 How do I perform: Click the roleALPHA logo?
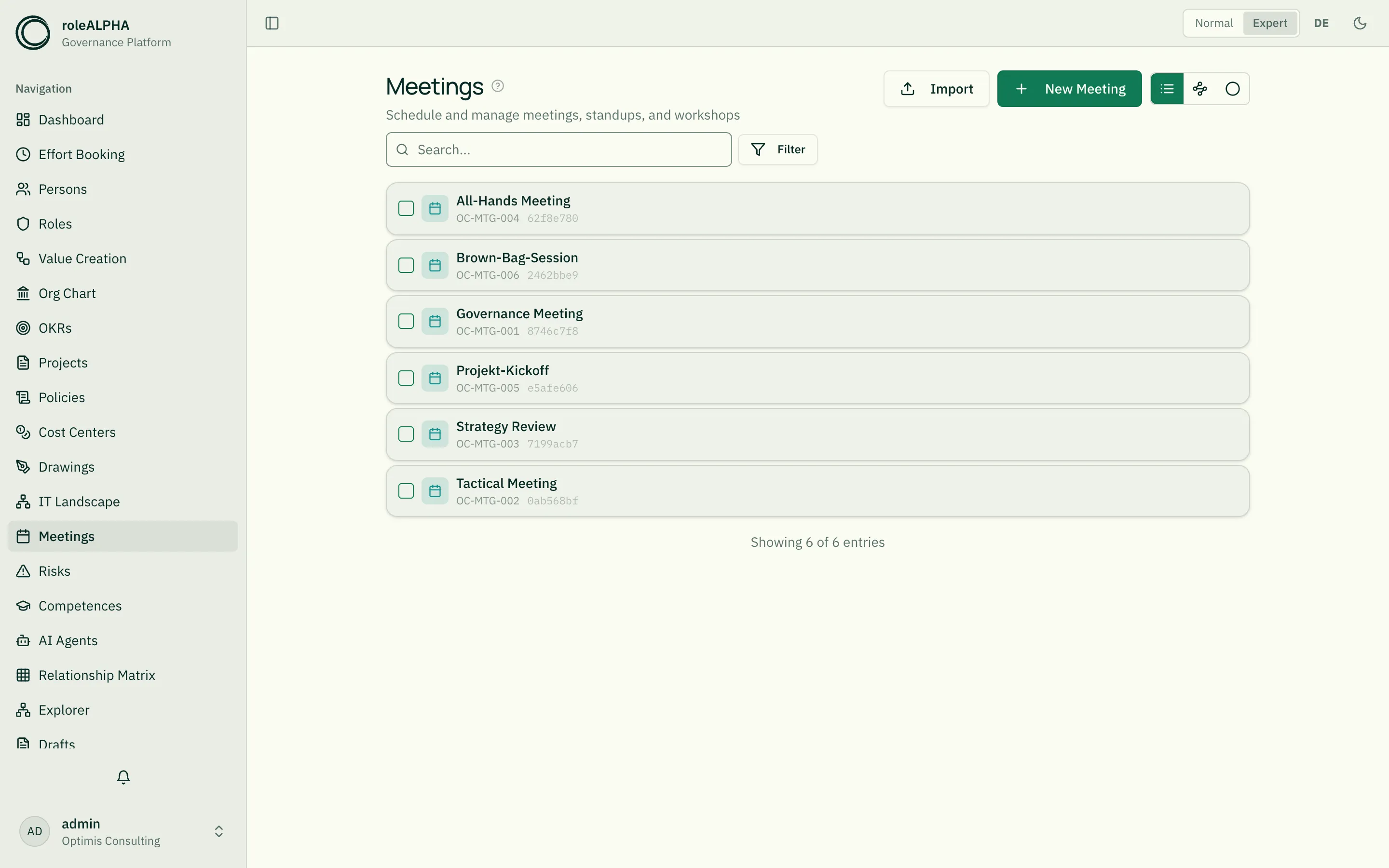coord(33,33)
